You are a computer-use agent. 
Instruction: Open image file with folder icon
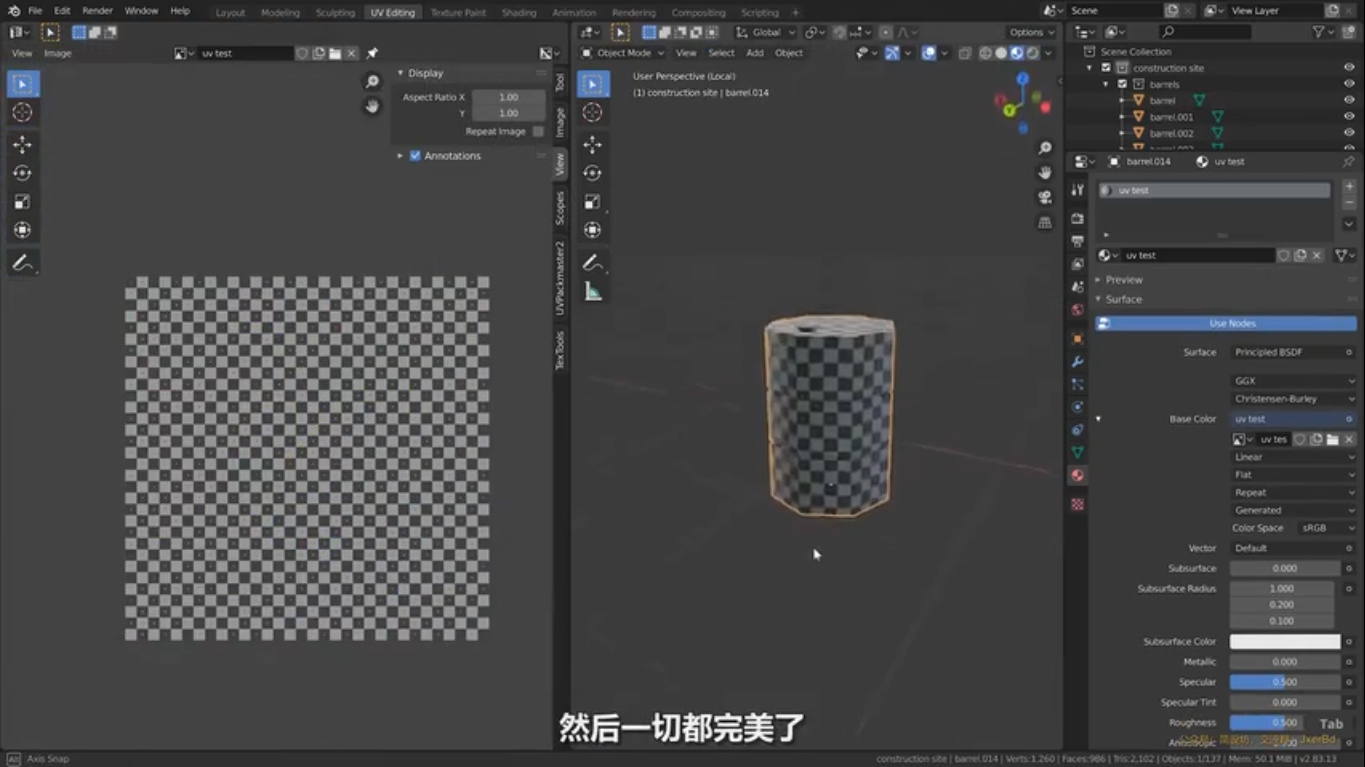pyautogui.click(x=335, y=53)
